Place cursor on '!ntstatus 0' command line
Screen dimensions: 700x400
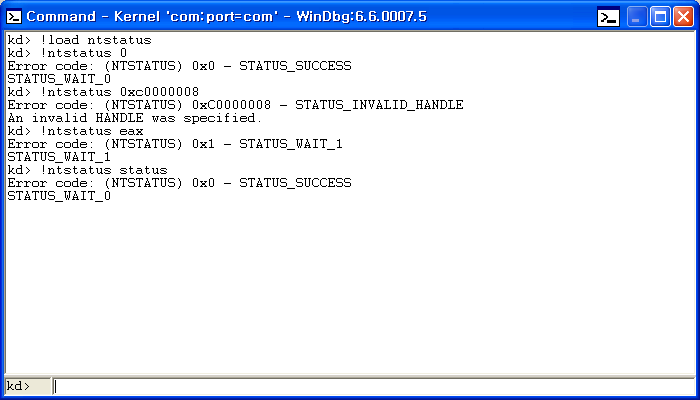68,53
